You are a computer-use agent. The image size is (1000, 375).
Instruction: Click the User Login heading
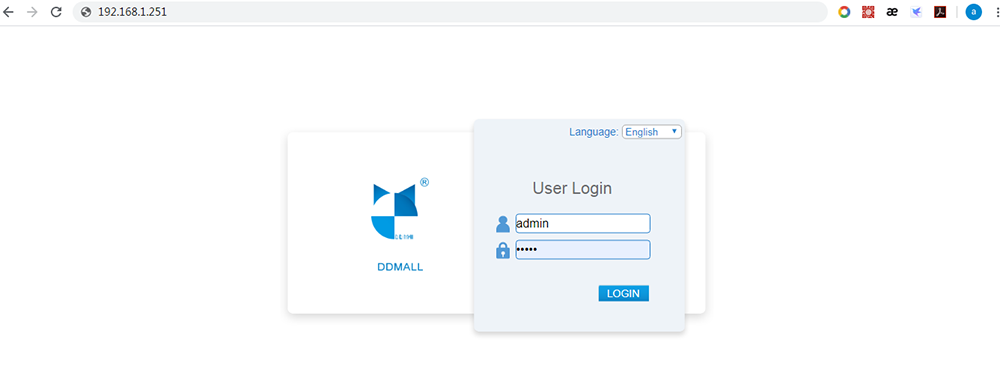coord(572,188)
